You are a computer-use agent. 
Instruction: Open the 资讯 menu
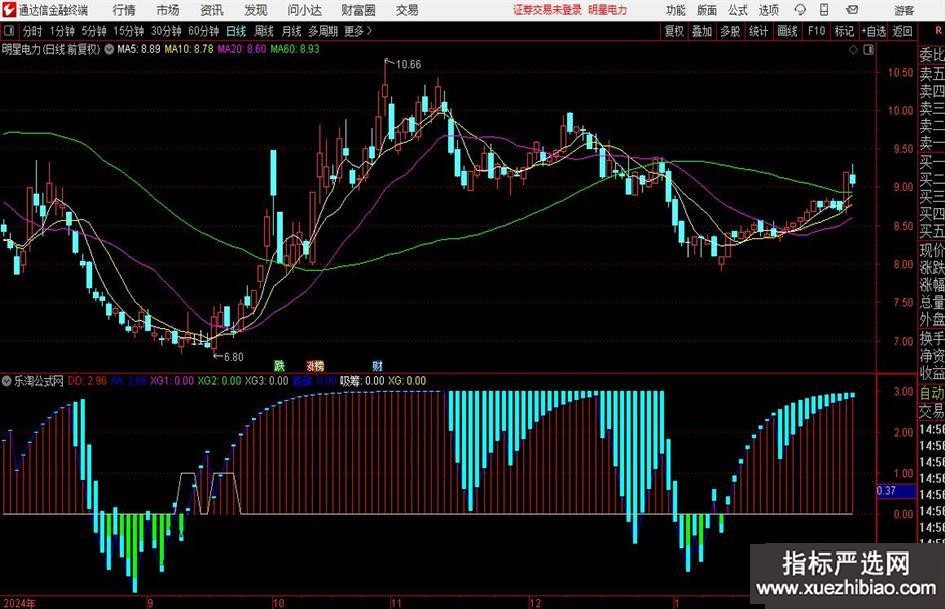pos(212,10)
